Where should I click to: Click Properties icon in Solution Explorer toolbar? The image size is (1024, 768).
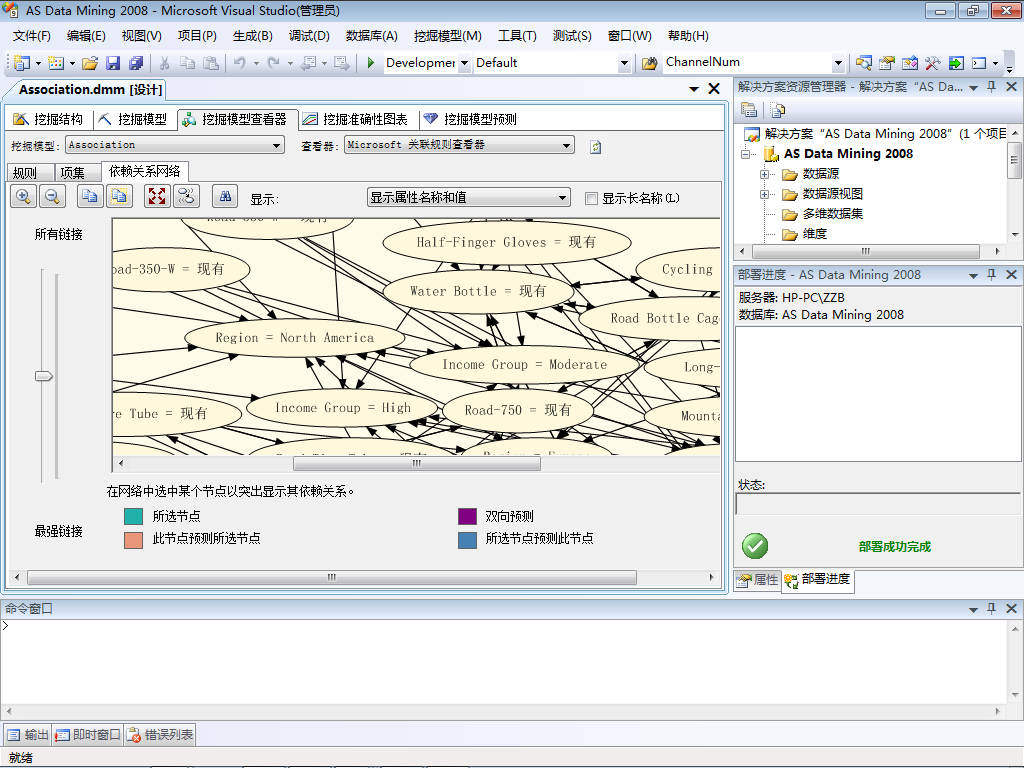[x=749, y=110]
